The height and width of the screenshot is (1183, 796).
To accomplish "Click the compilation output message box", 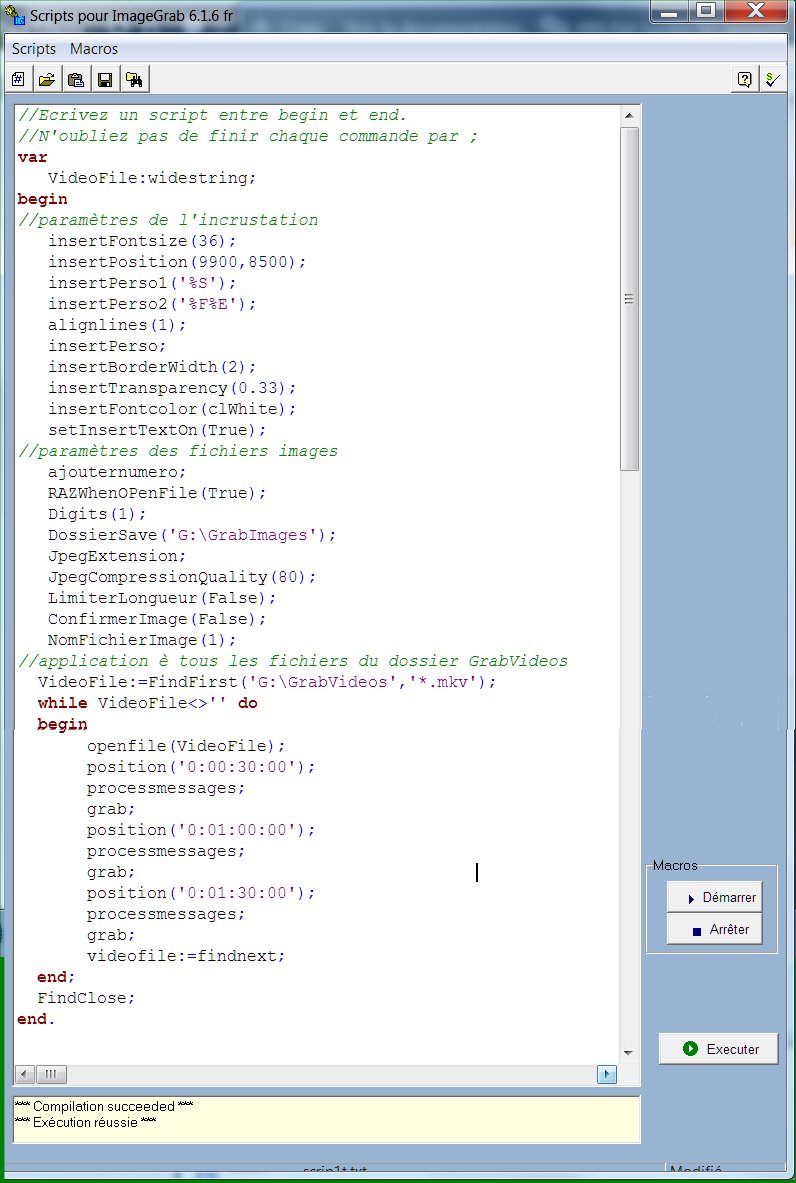I will (325, 1119).
